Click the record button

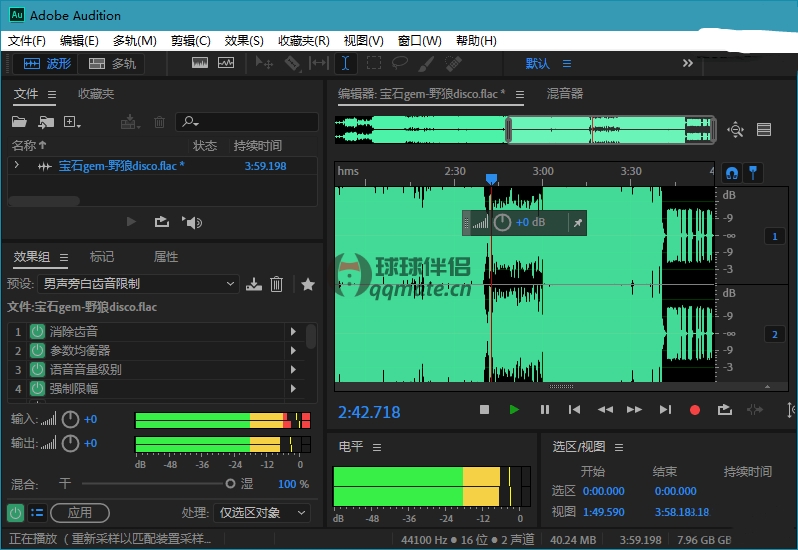click(695, 410)
